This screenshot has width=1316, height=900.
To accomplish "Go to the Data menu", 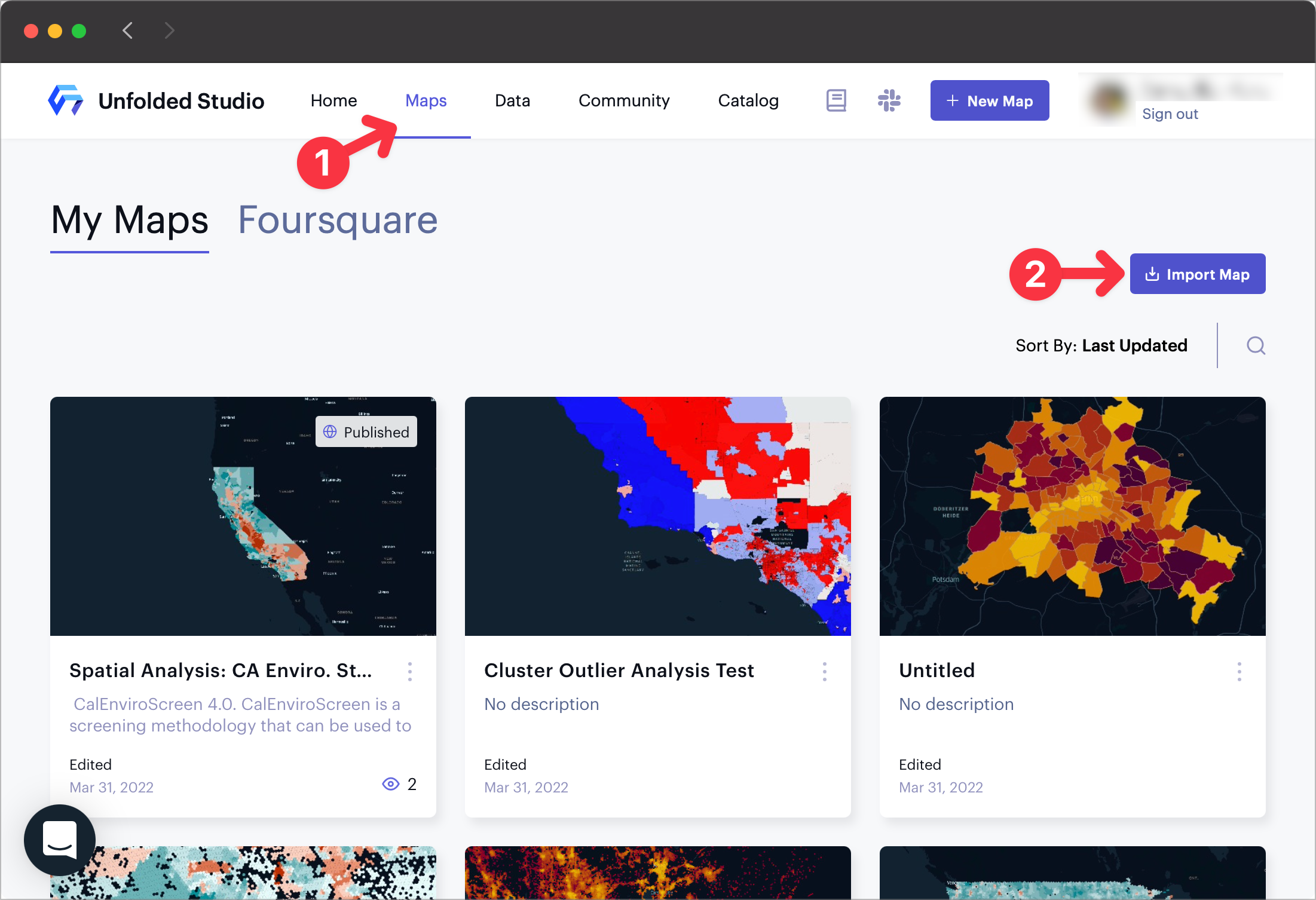I will click(x=512, y=100).
